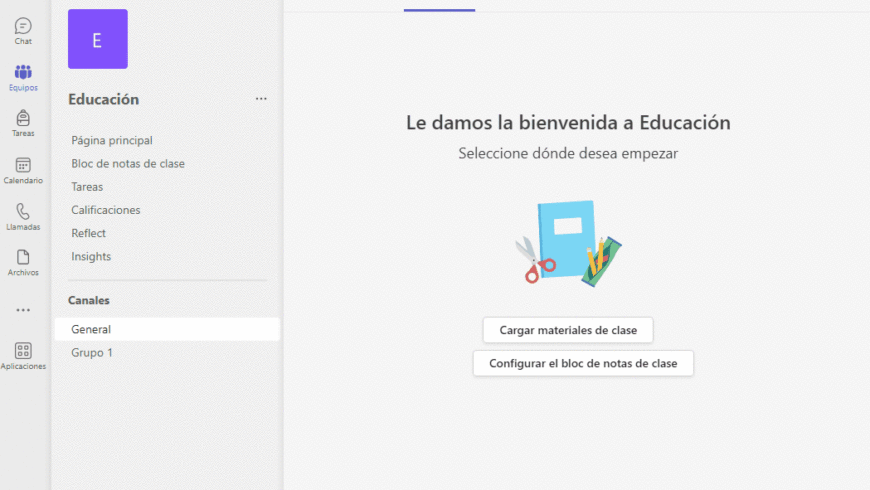Viewport: 870px width, 490px height.
Task: Click the Canales heading
Action: [89, 300]
